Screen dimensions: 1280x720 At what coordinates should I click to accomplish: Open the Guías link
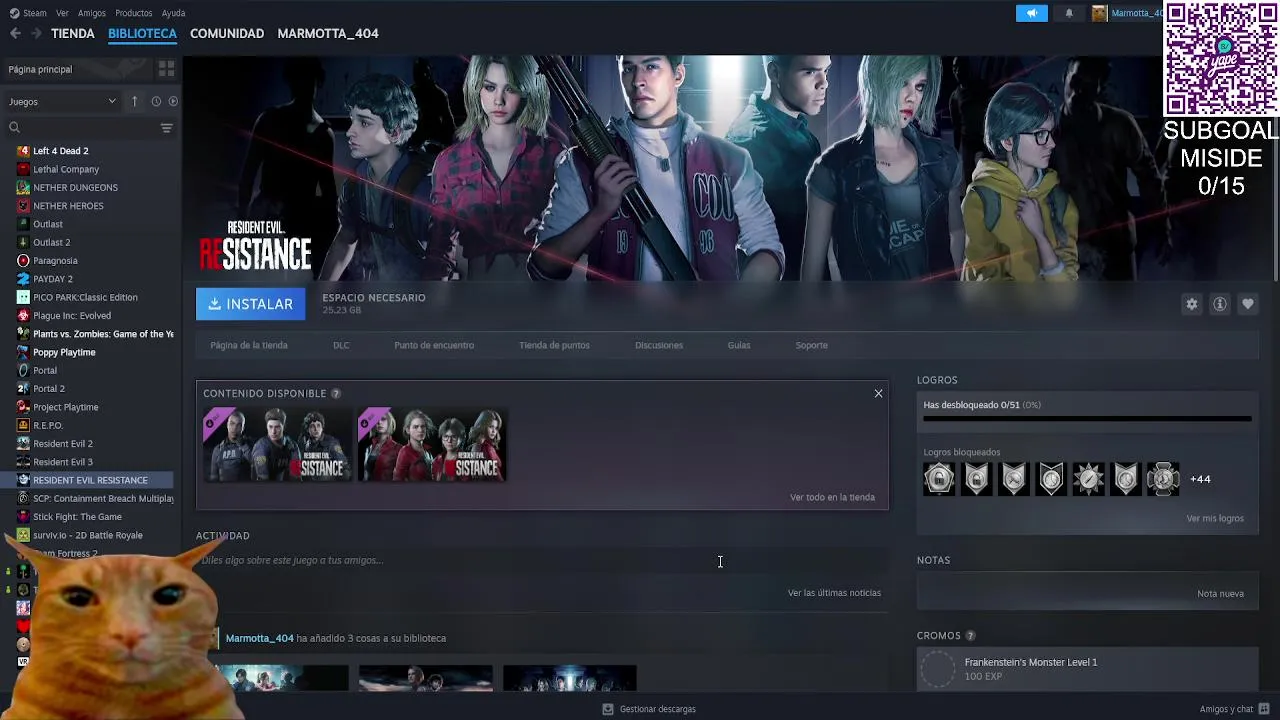739,345
